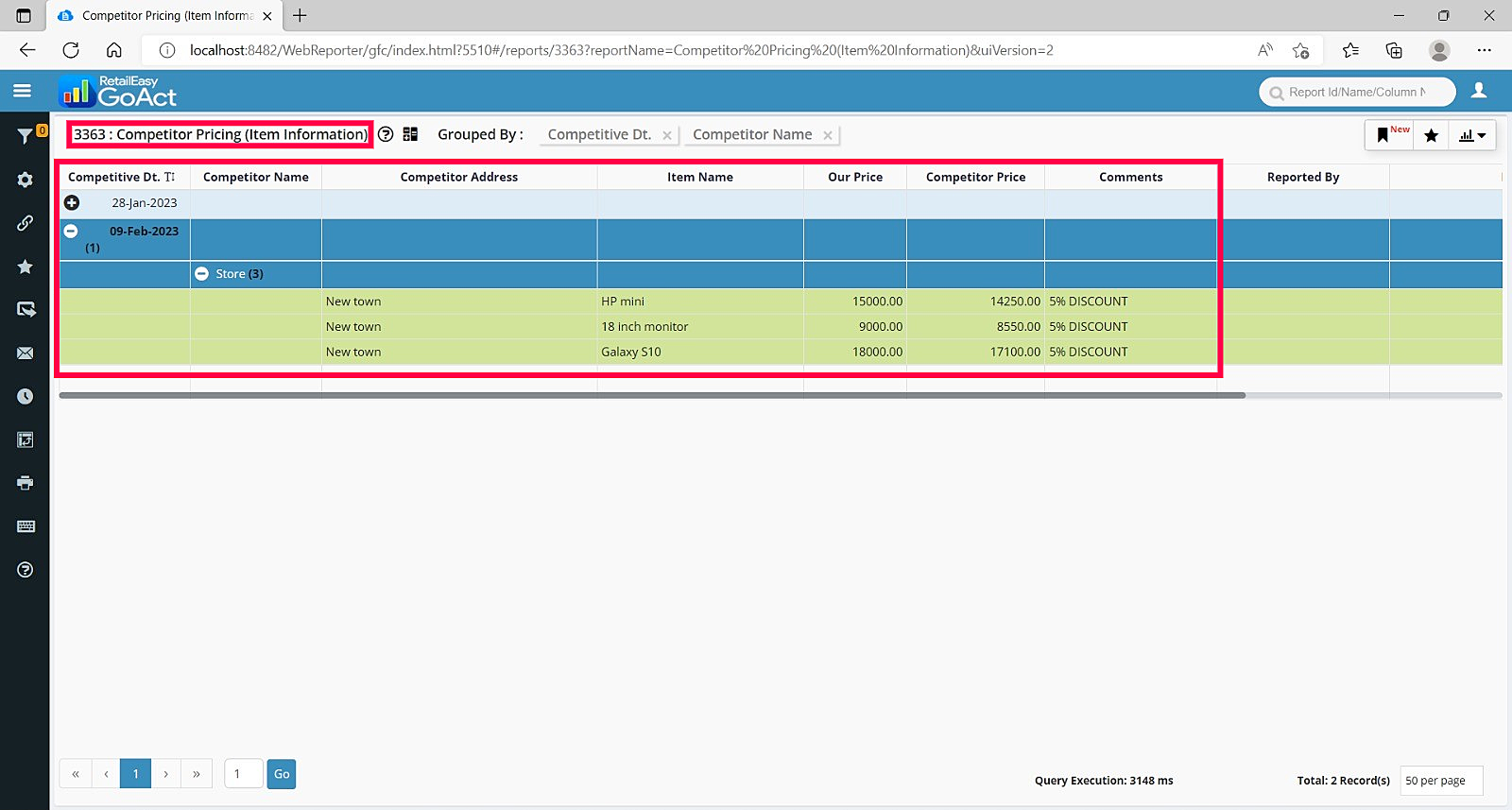Go to first page with double-left arrow
1512x810 pixels.
coord(76,774)
